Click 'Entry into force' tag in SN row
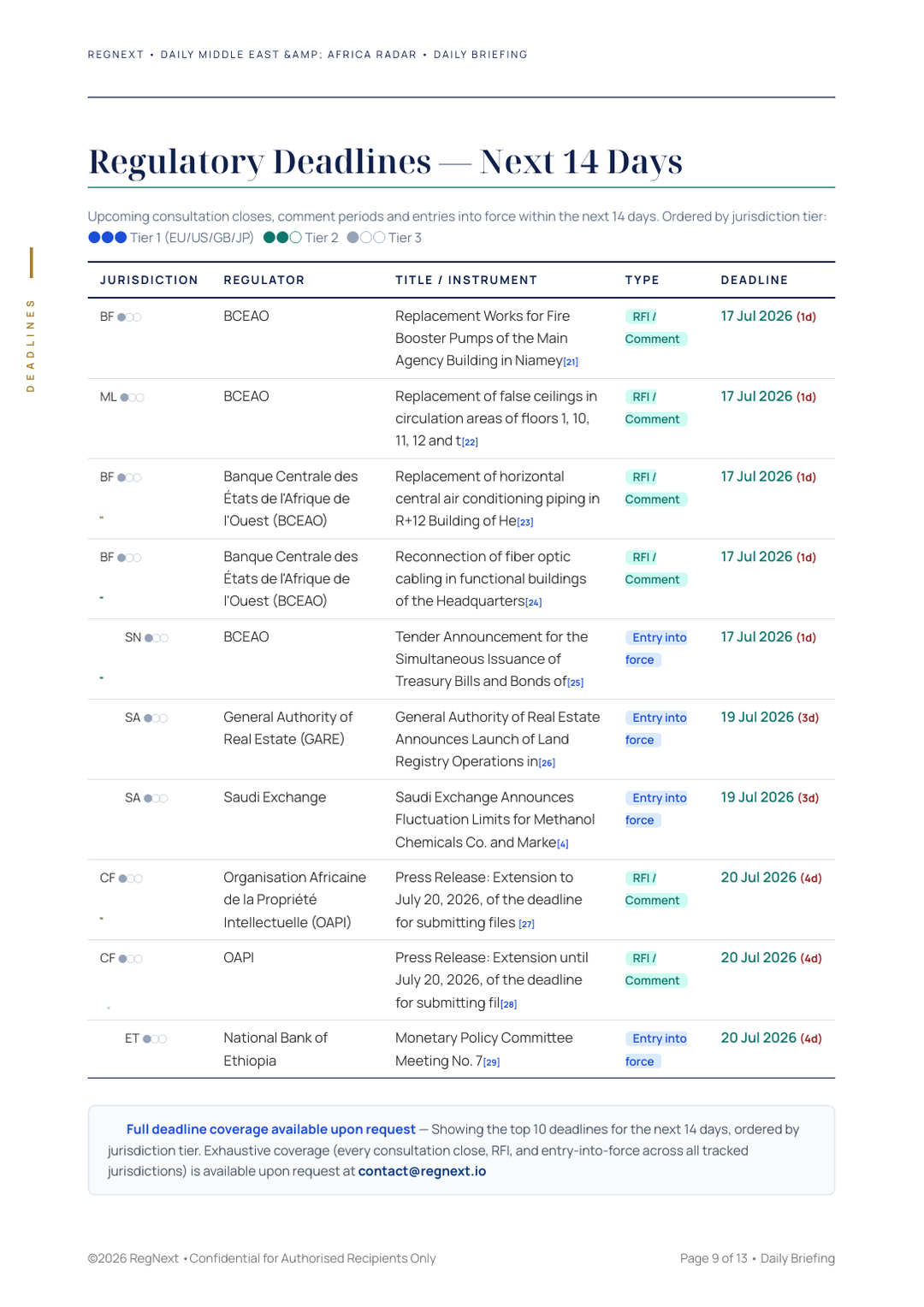The width and height of the screenshot is (924, 1307). coord(656,648)
